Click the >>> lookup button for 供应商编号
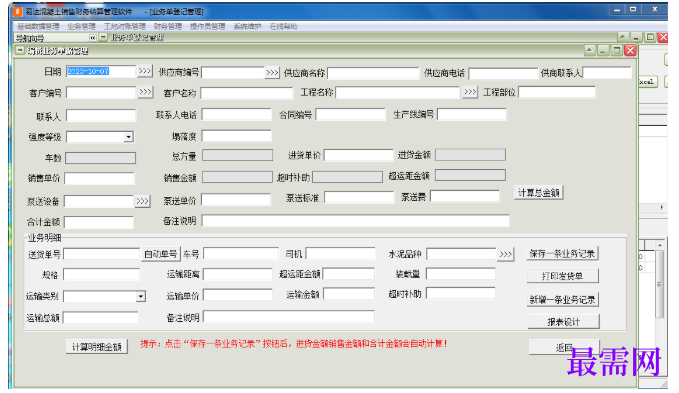679x393 pixels. coord(272,72)
